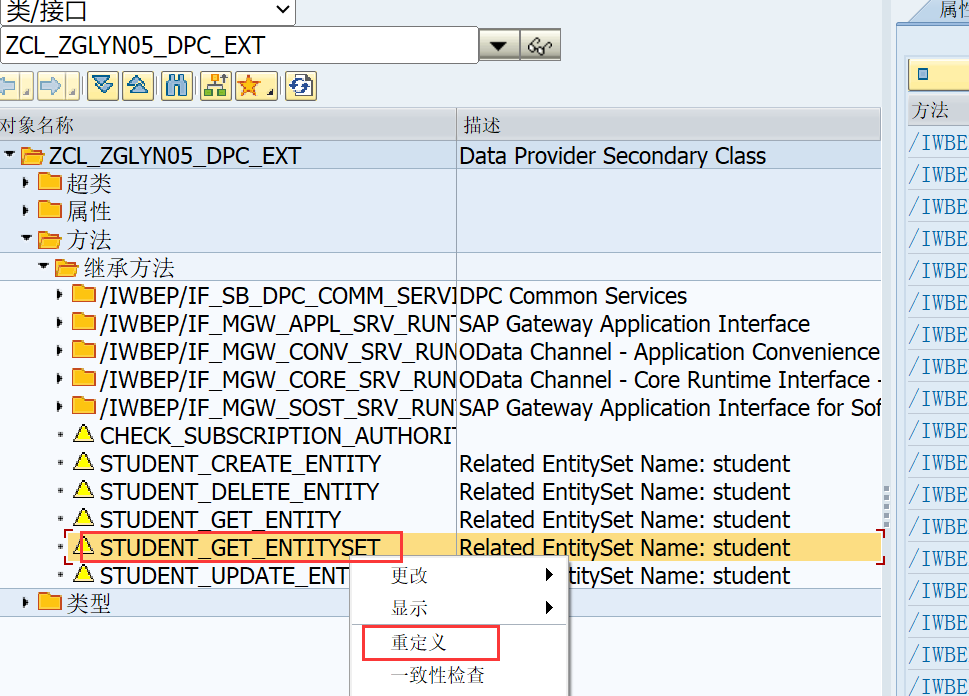The width and height of the screenshot is (969, 696).
Task: Click the display (glasses) icon button
Action: pyautogui.click(x=540, y=46)
